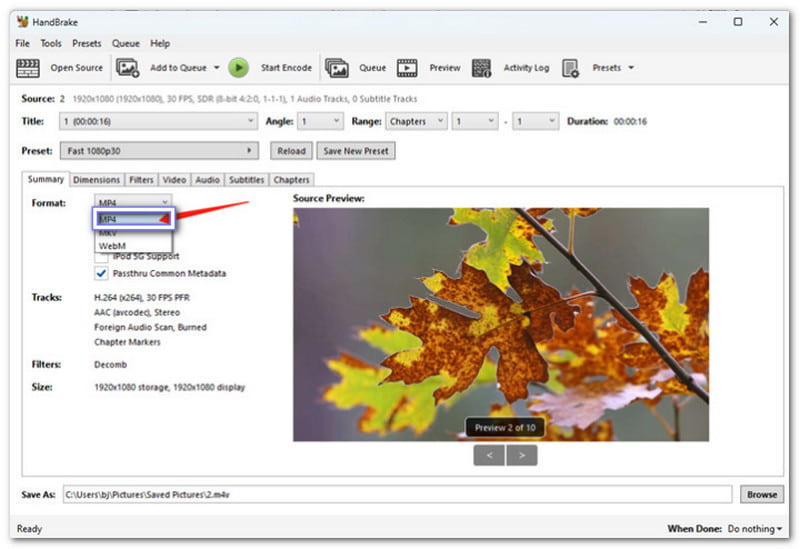
Task: Click the Activity Log label
Action: (x=526, y=68)
